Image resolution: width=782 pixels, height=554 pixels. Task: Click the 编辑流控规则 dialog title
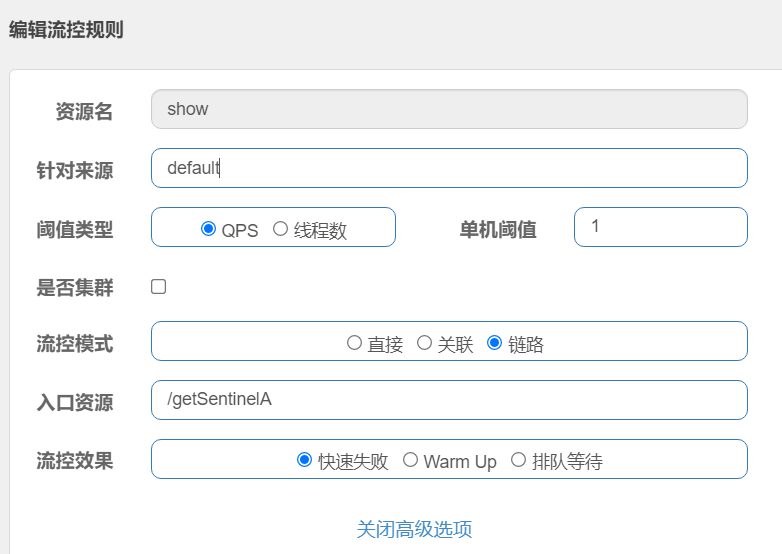tap(66, 29)
